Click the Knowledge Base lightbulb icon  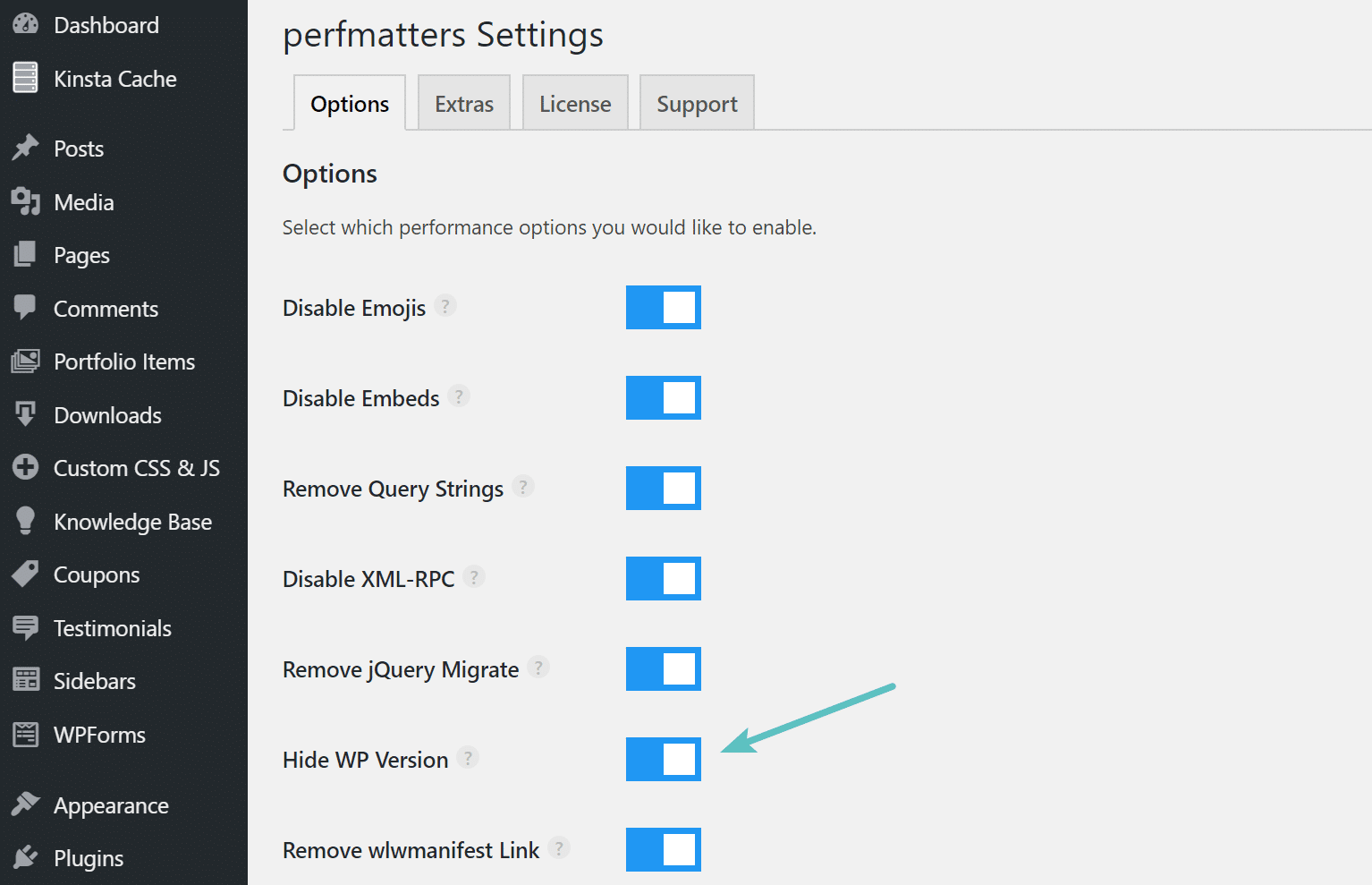pyautogui.click(x=26, y=521)
